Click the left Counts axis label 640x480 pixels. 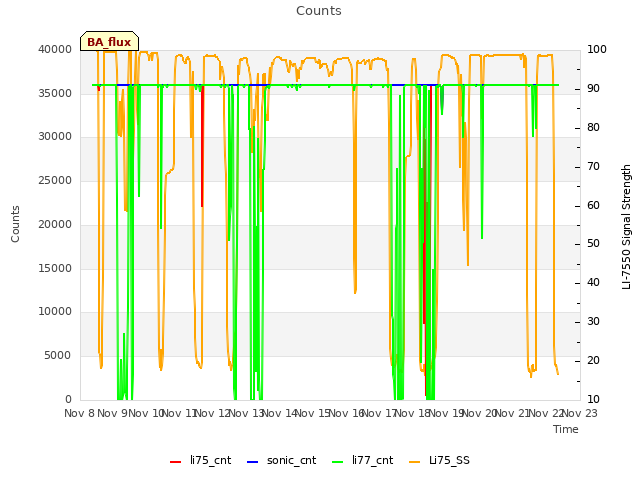click(15, 224)
